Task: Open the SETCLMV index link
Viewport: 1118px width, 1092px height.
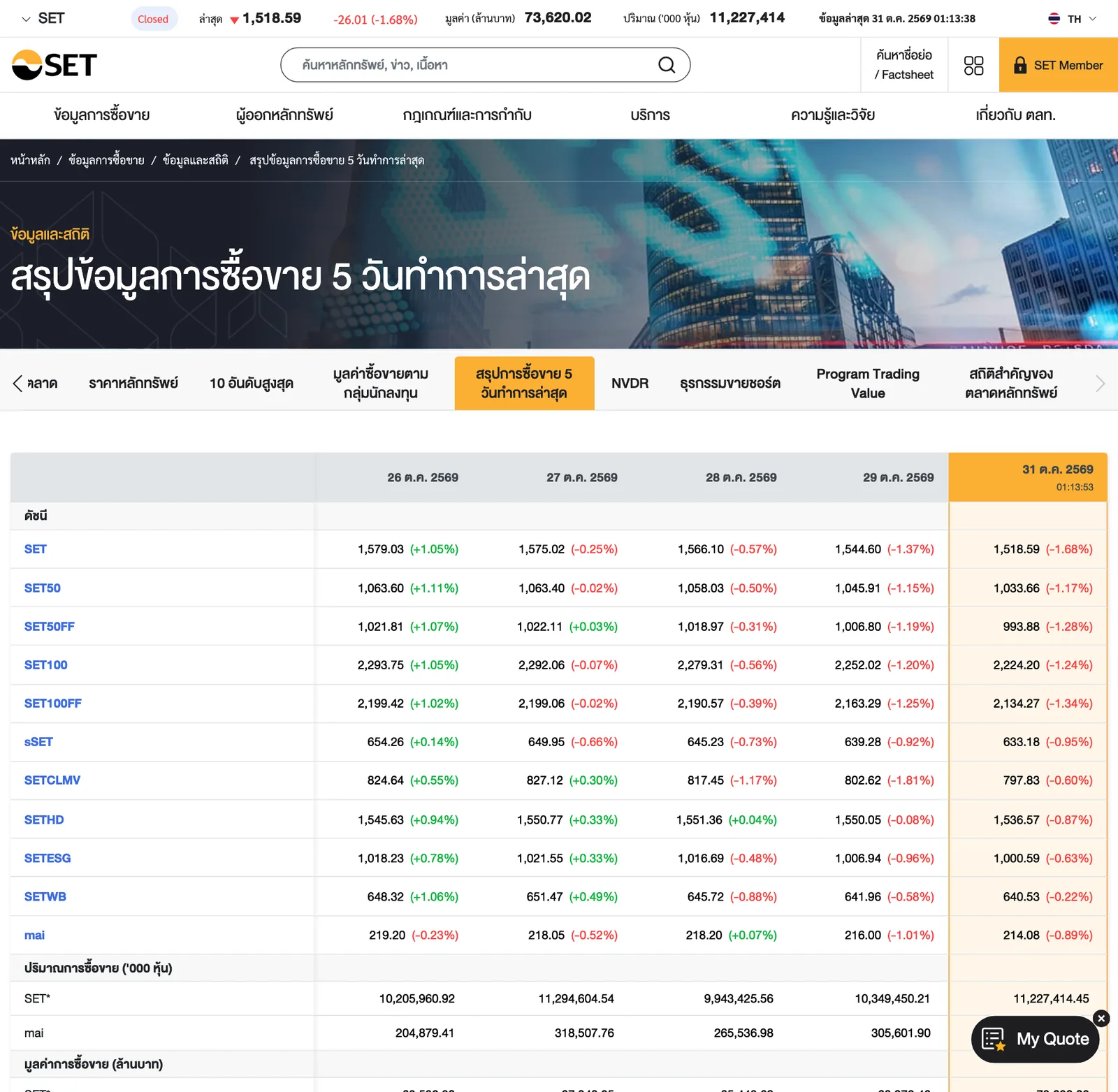Action: [52, 780]
